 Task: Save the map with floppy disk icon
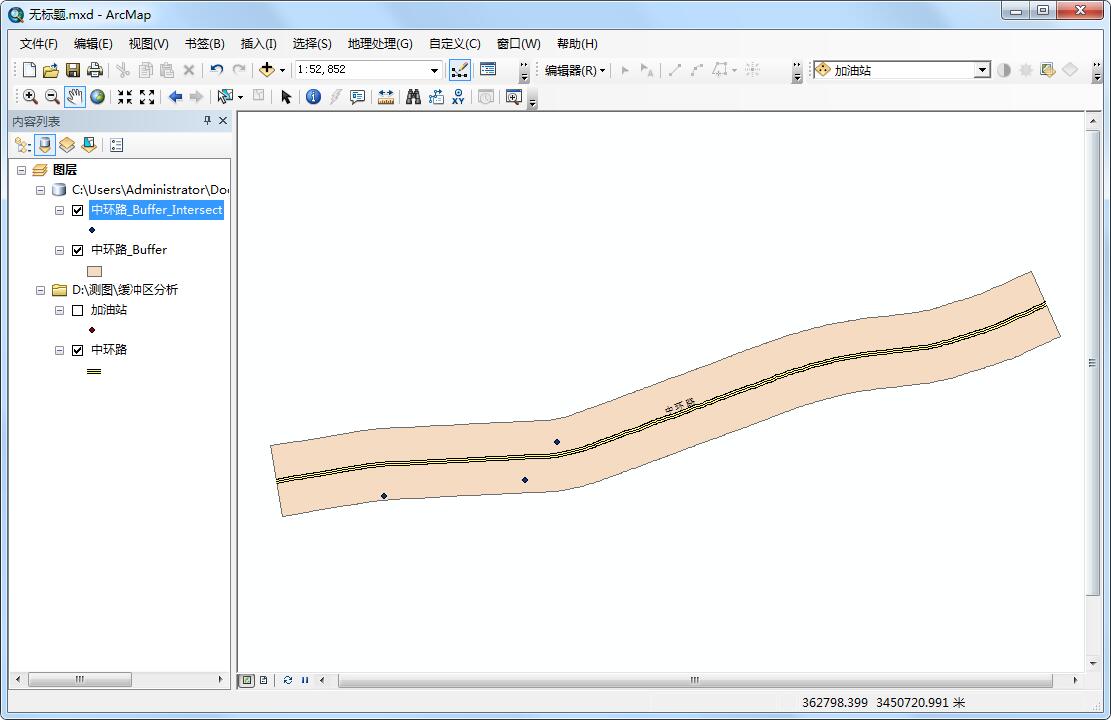[73, 69]
